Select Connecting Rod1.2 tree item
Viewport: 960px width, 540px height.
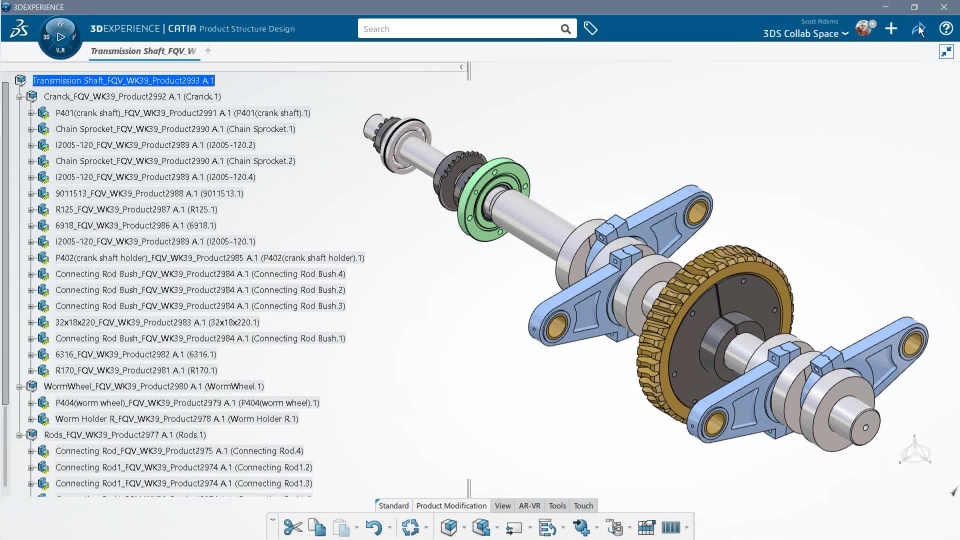pos(184,467)
